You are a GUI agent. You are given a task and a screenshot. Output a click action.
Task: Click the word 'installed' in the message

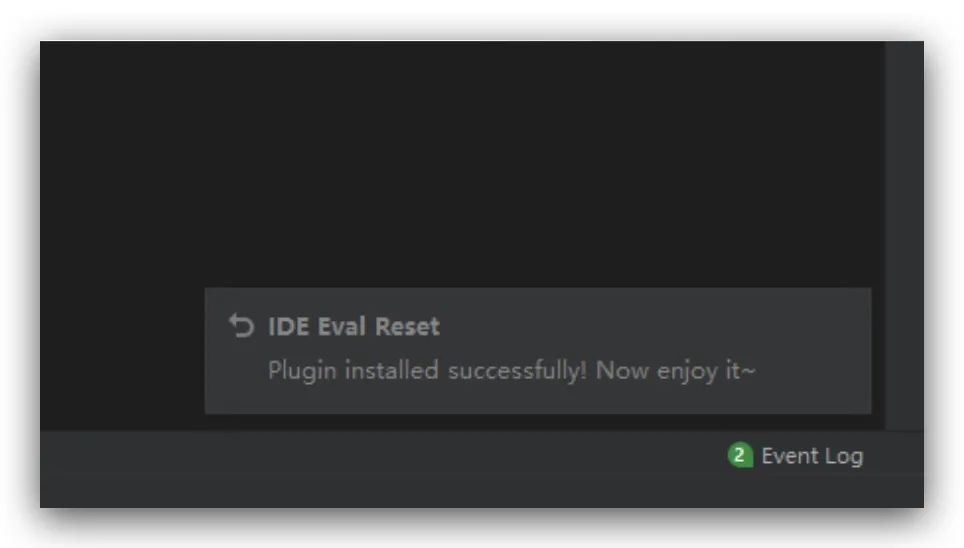tap(392, 371)
